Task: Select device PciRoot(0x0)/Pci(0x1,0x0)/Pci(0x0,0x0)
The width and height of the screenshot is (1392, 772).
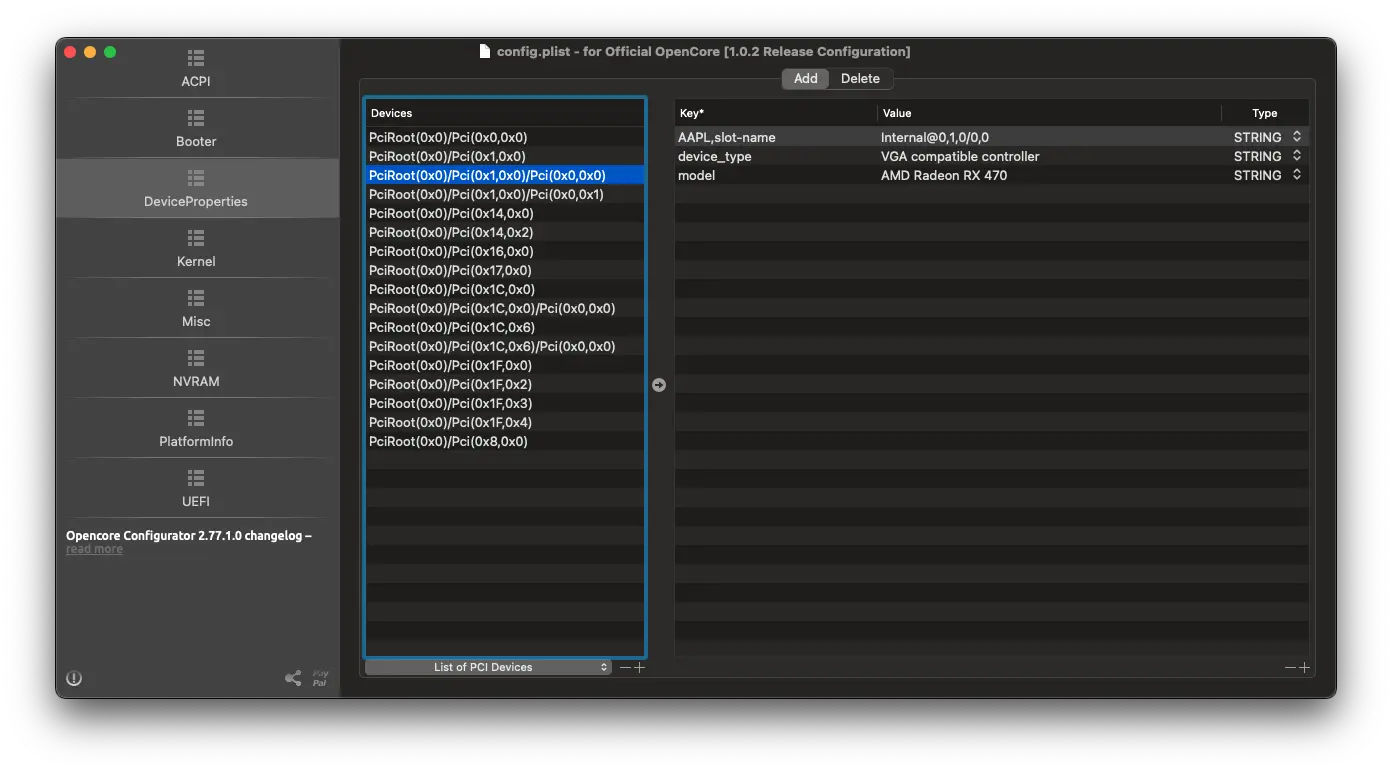Action: (505, 175)
